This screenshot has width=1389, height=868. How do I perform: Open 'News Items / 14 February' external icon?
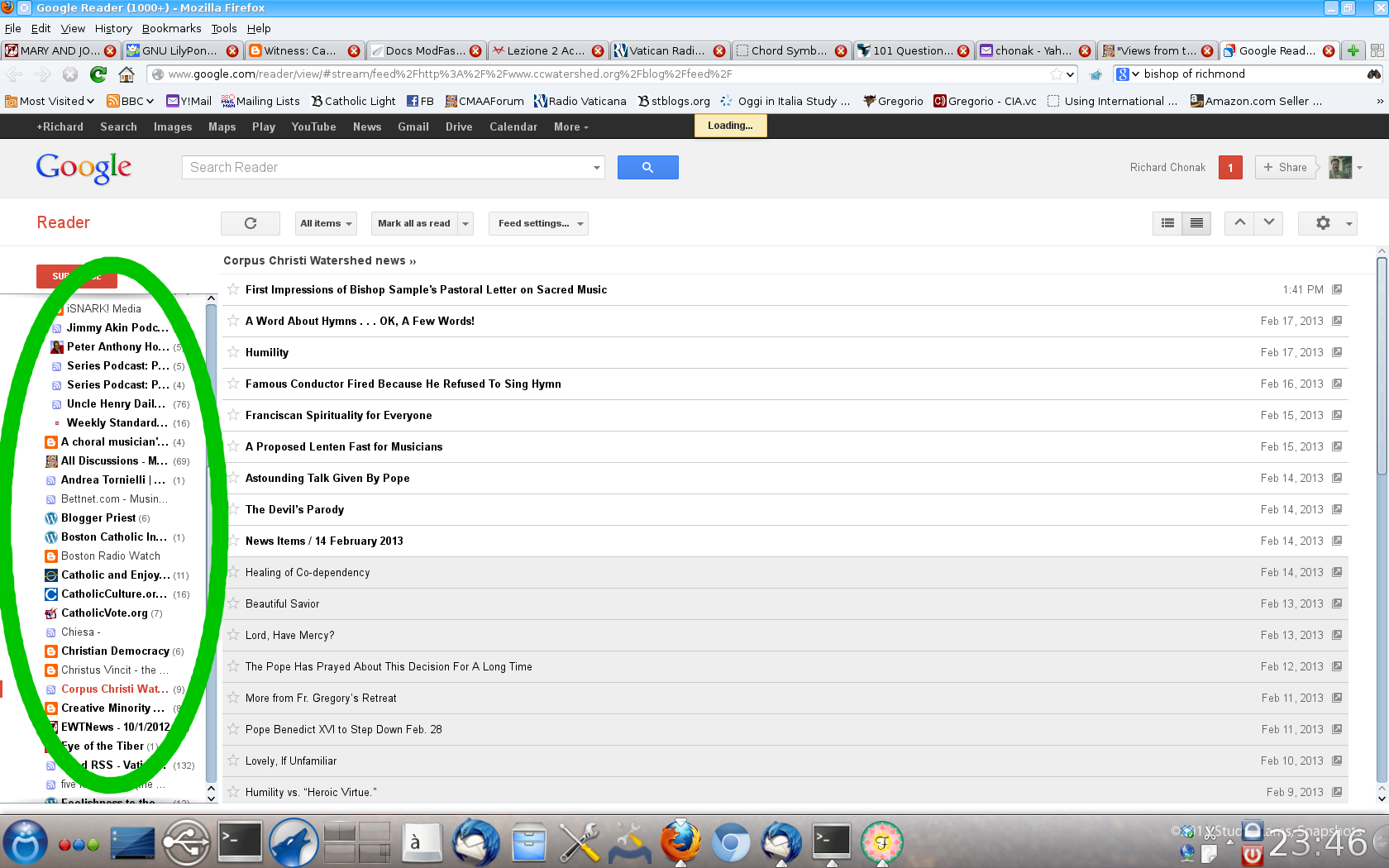pyautogui.click(x=1337, y=541)
